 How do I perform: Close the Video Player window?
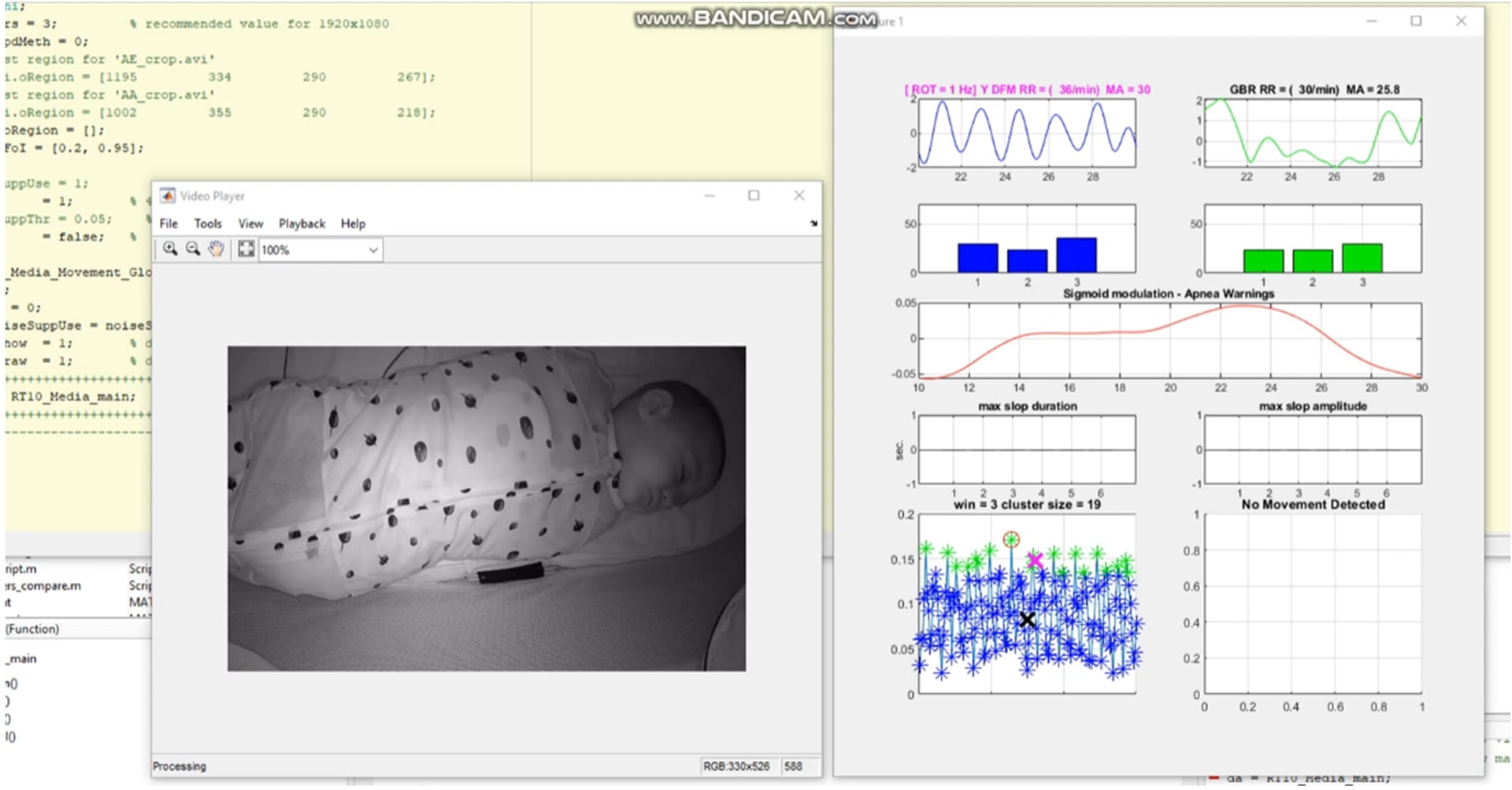point(799,195)
